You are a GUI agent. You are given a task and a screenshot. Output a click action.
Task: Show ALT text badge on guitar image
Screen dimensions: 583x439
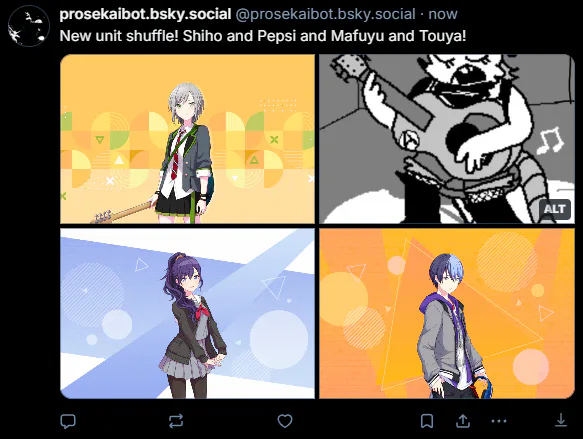click(x=554, y=209)
